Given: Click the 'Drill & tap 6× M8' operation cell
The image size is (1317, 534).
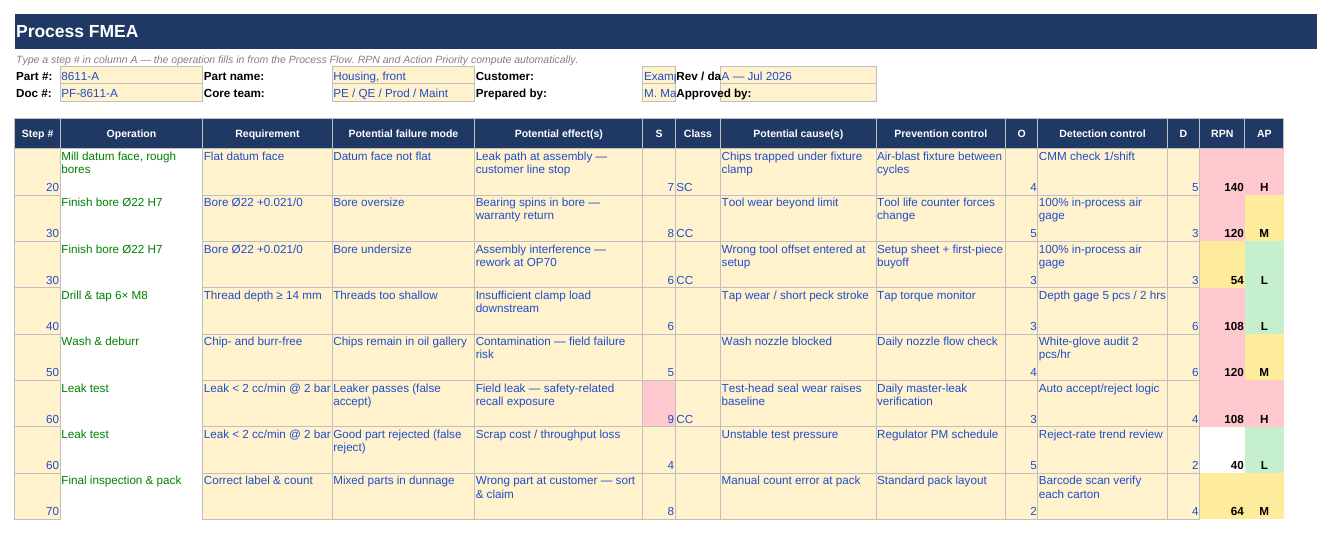Looking at the screenshot, I should [x=131, y=311].
